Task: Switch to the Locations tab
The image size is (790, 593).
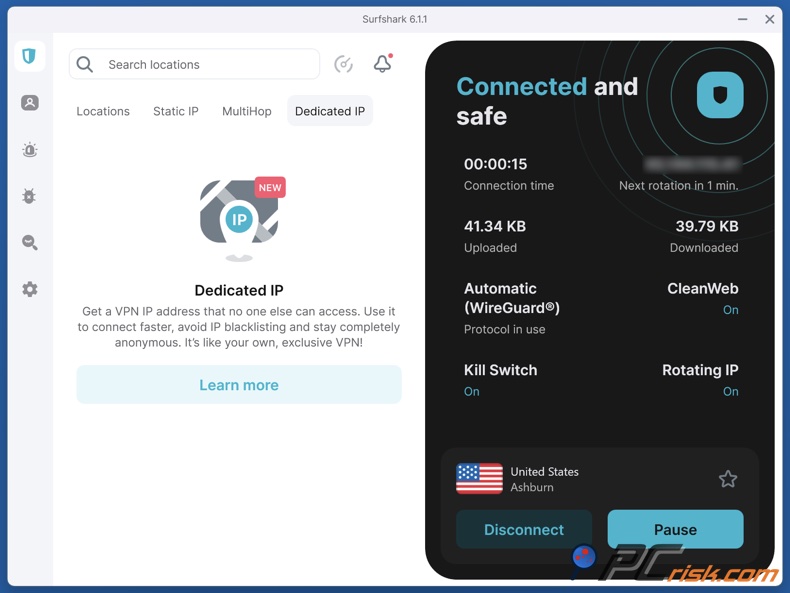Action: (x=103, y=111)
